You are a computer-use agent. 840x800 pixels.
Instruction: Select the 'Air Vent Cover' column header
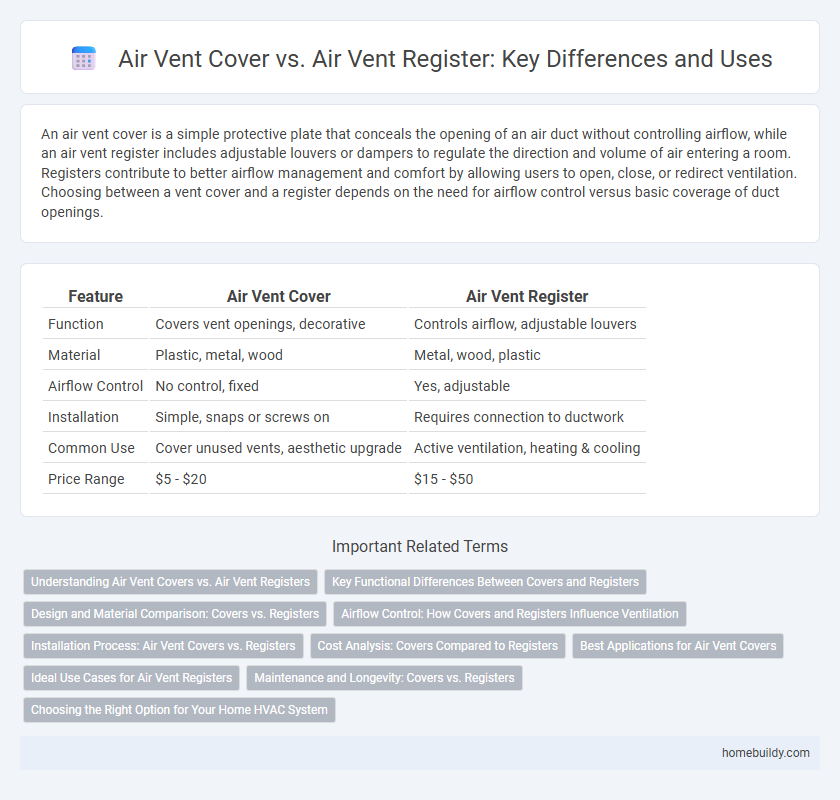tap(278, 297)
